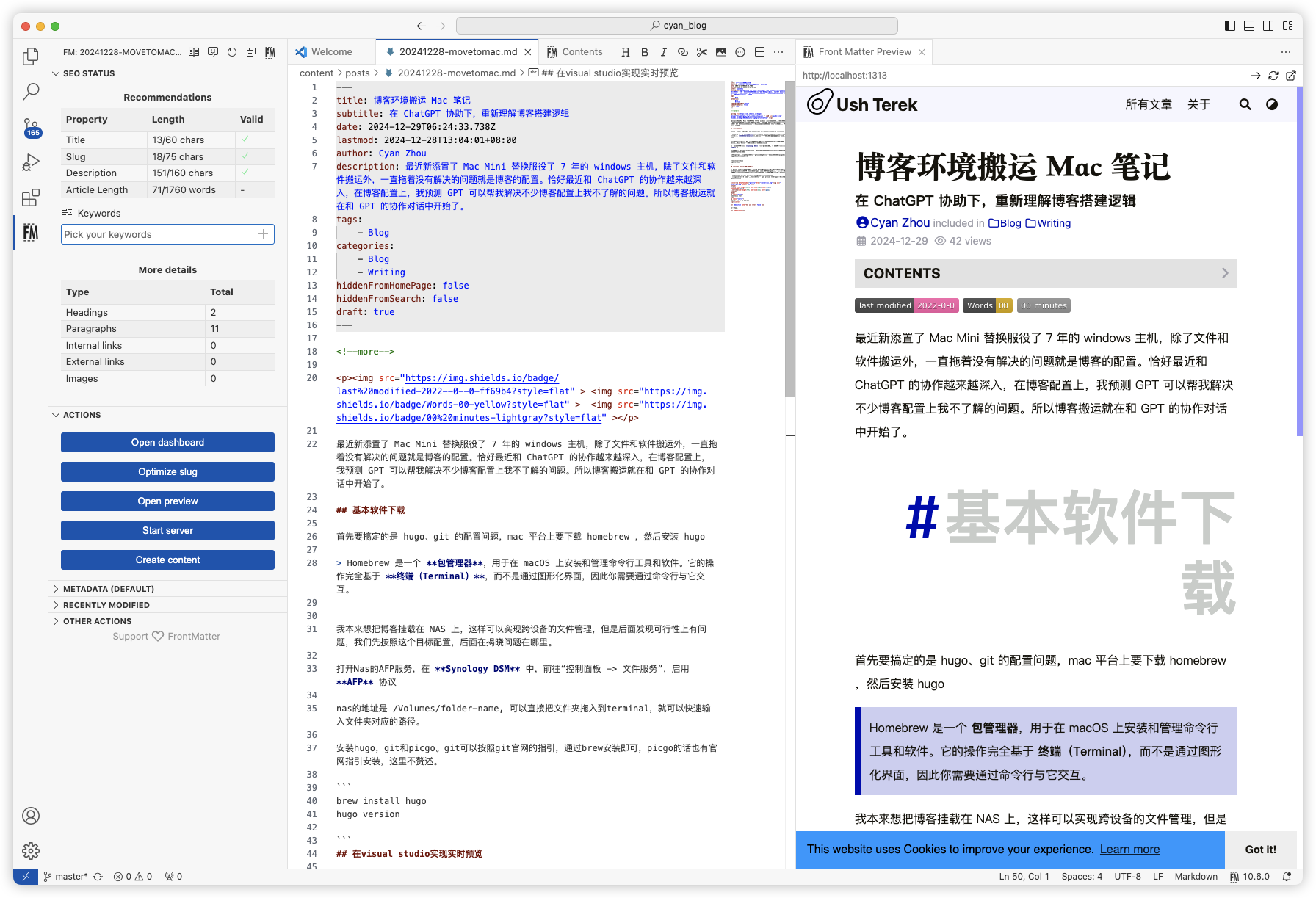This screenshot has width=1316, height=898.
Task: Select the 20241228-movetomac.md tab
Action: 458,52
